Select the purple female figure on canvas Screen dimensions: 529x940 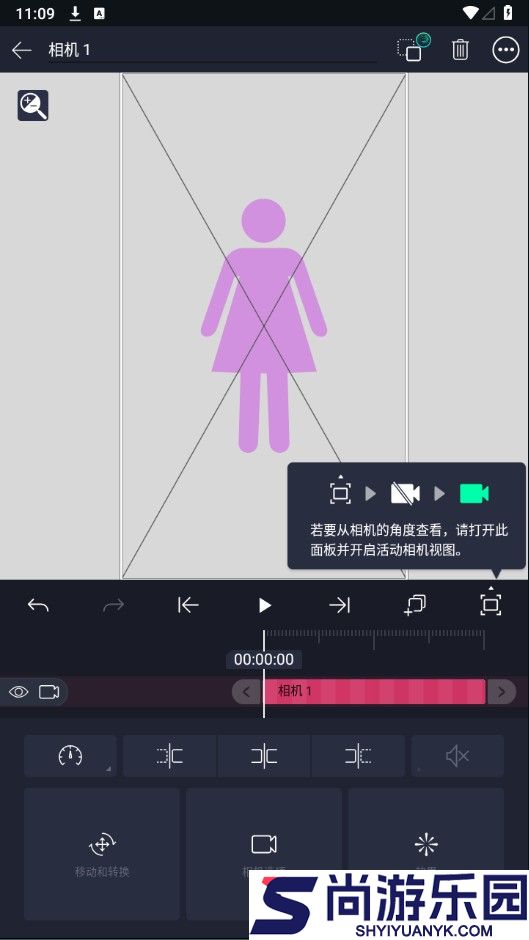[x=264, y=326]
